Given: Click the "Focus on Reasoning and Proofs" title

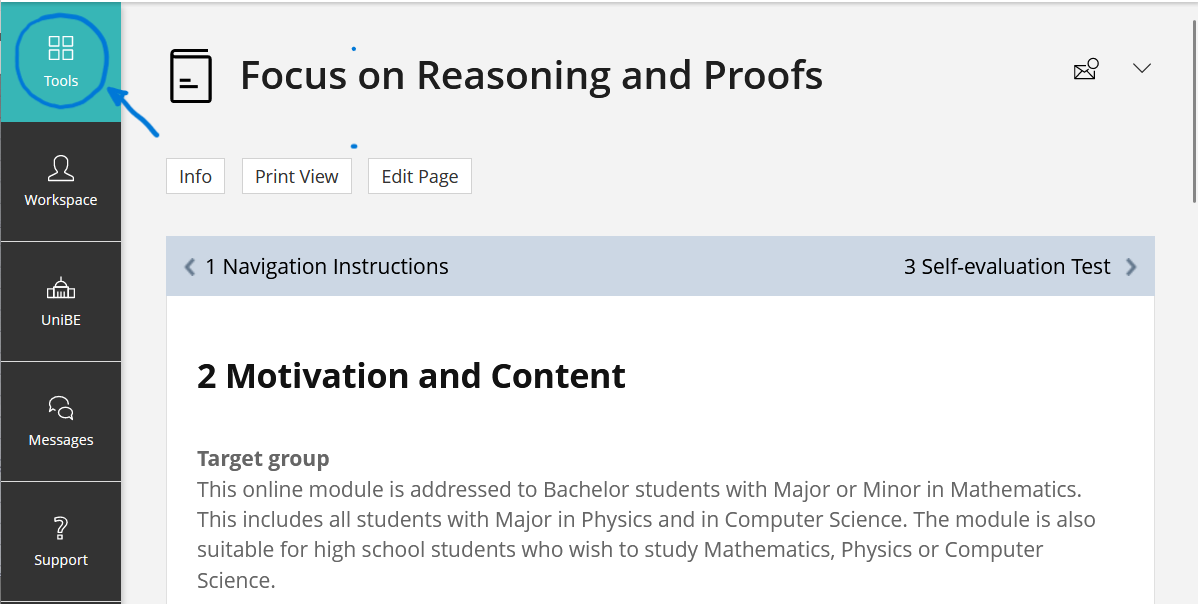Looking at the screenshot, I should pyautogui.click(x=531, y=76).
